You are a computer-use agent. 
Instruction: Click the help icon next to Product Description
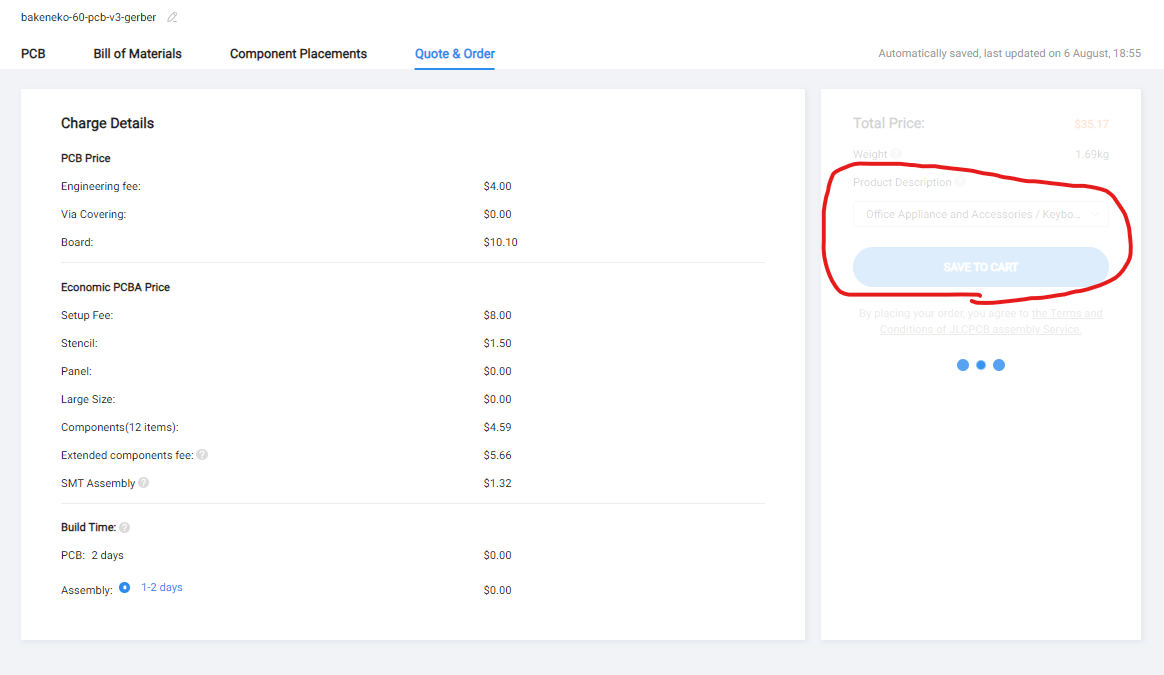(x=960, y=182)
